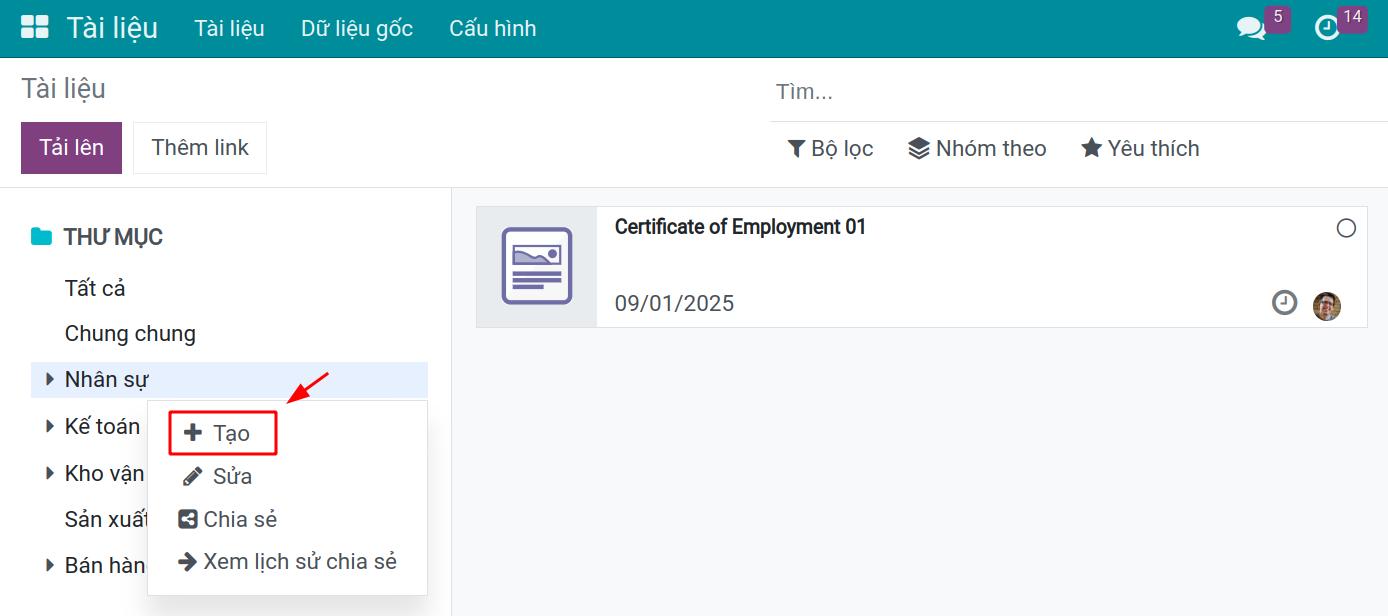Viewport: 1388px width, 616px height.
Task: Click the Tải lên upload button
Action: [x=71, y=148]
